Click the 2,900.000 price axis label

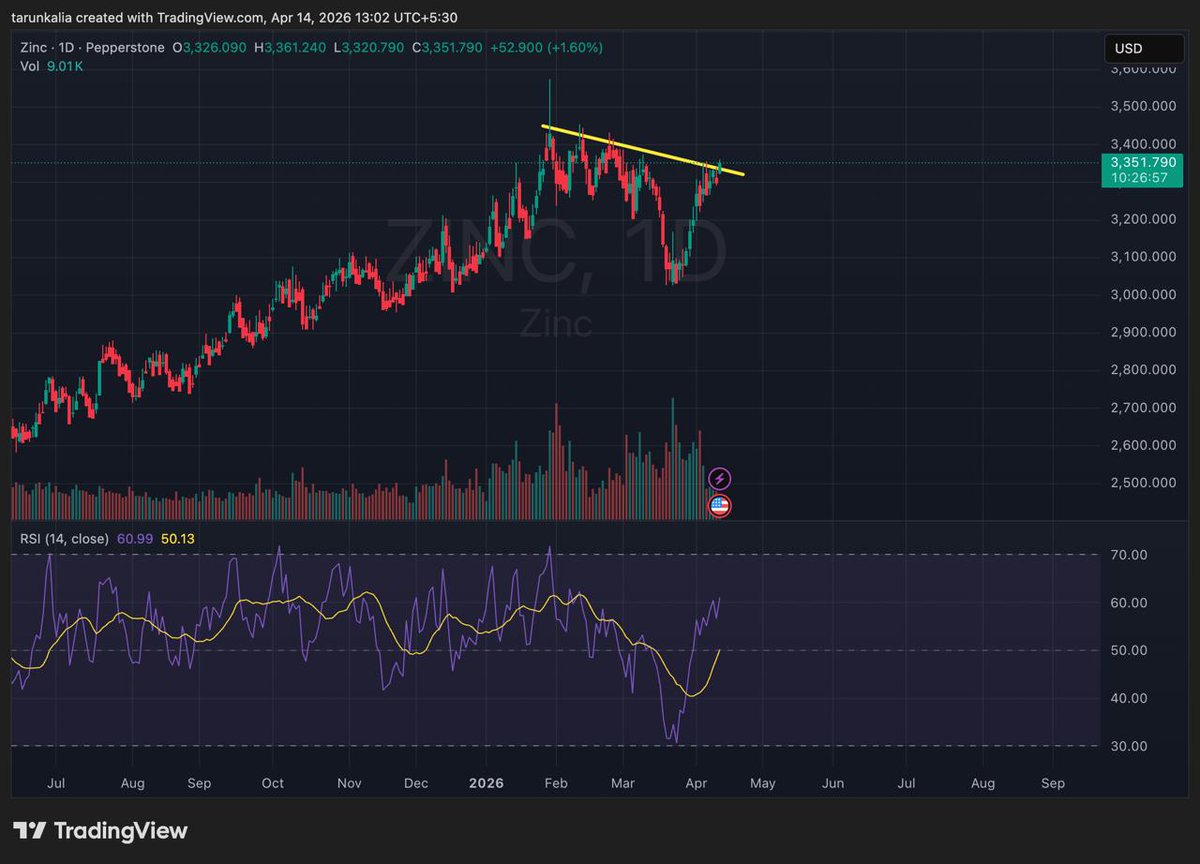coord(1141,332)
